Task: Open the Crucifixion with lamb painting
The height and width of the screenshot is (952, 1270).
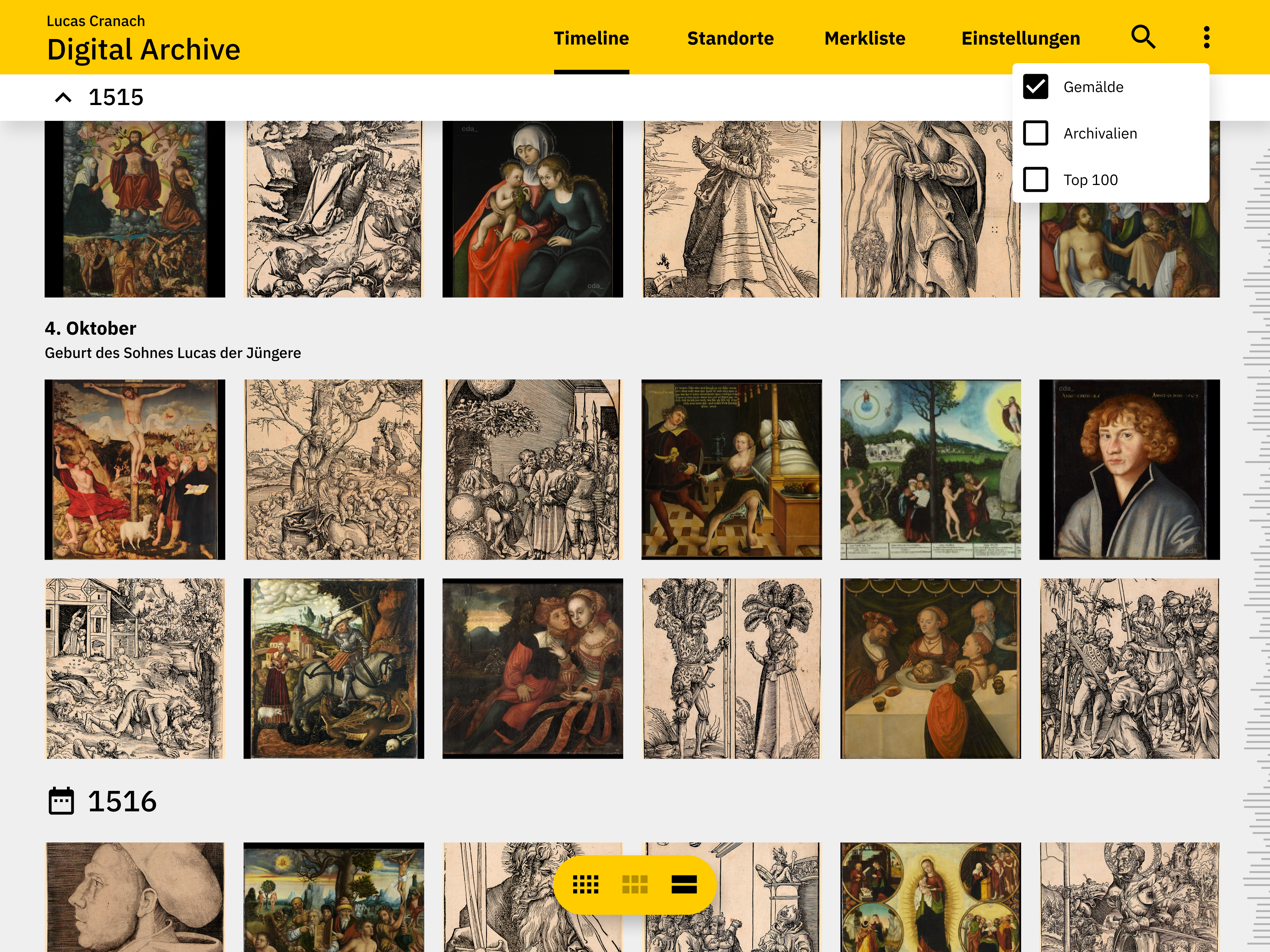Action: click(135, 470)
